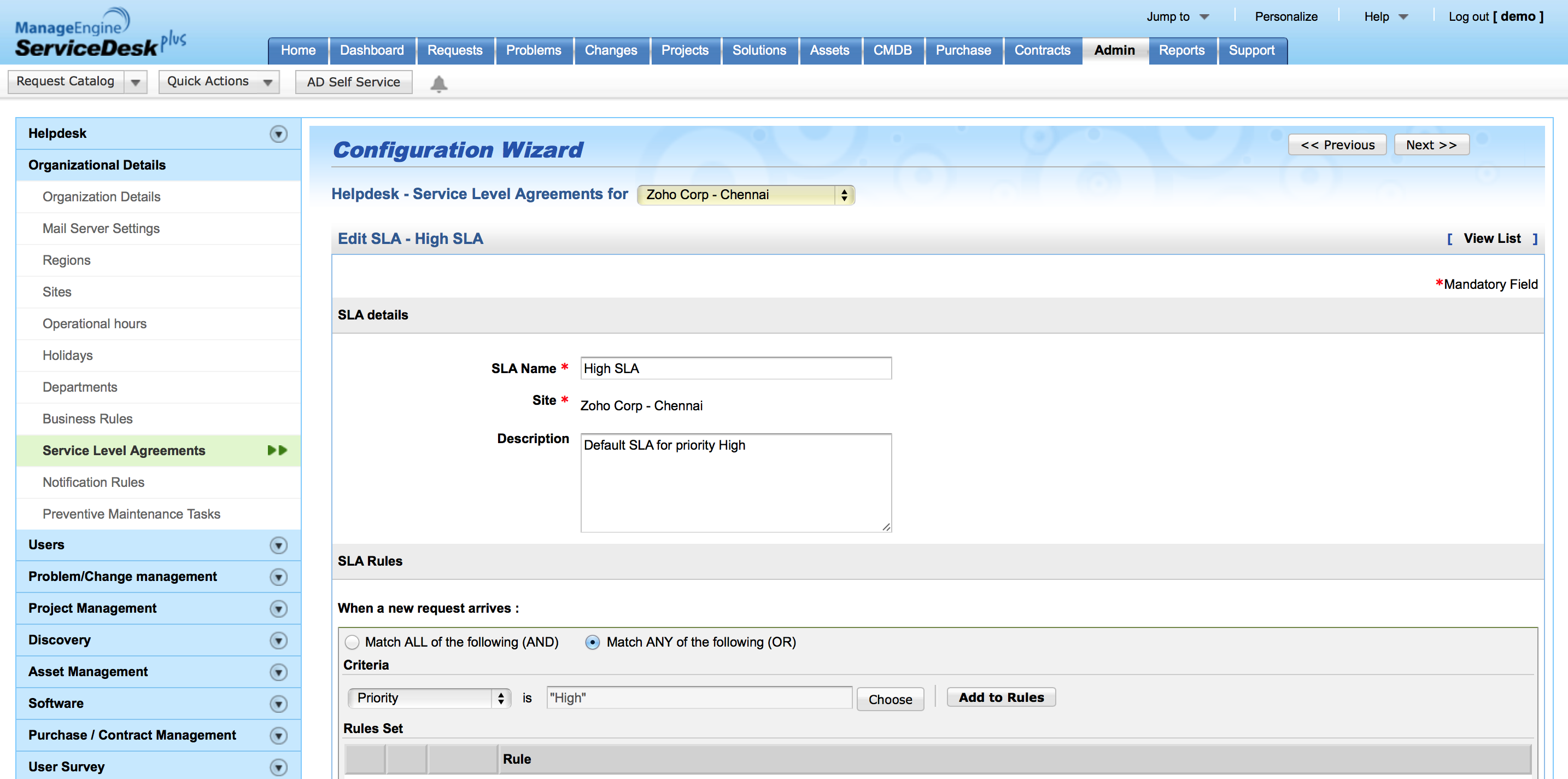Expand Project Management arrow icon
Image resolution: width=1568 pixels, height=779 pixels.
(x=278, y=608)
